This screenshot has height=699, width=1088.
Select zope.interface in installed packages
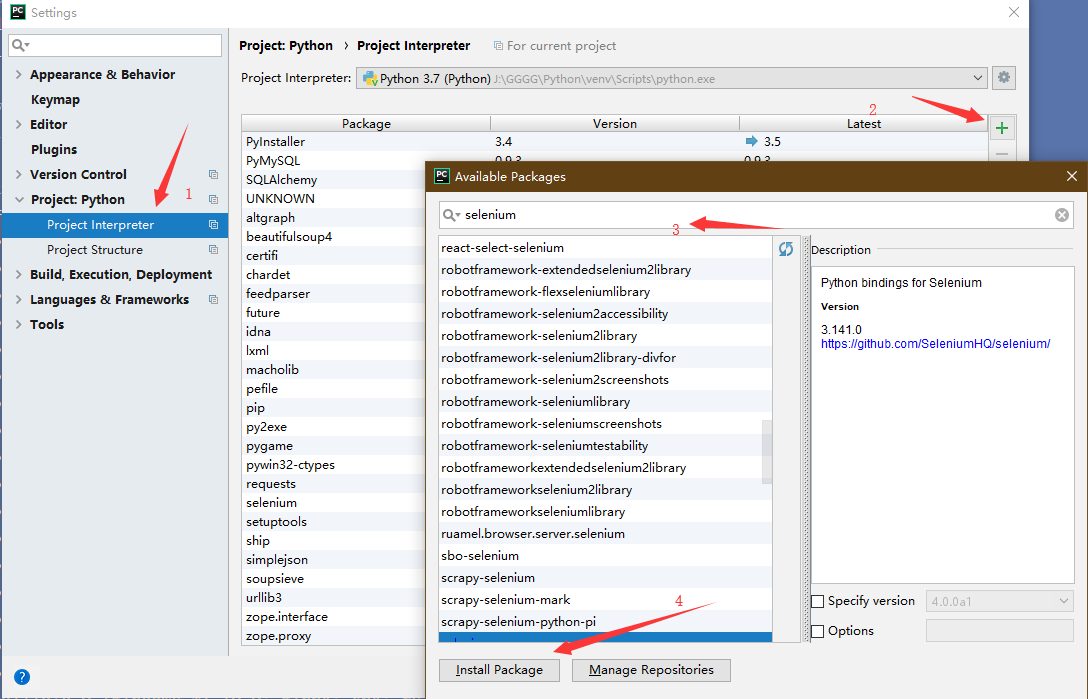333,616
